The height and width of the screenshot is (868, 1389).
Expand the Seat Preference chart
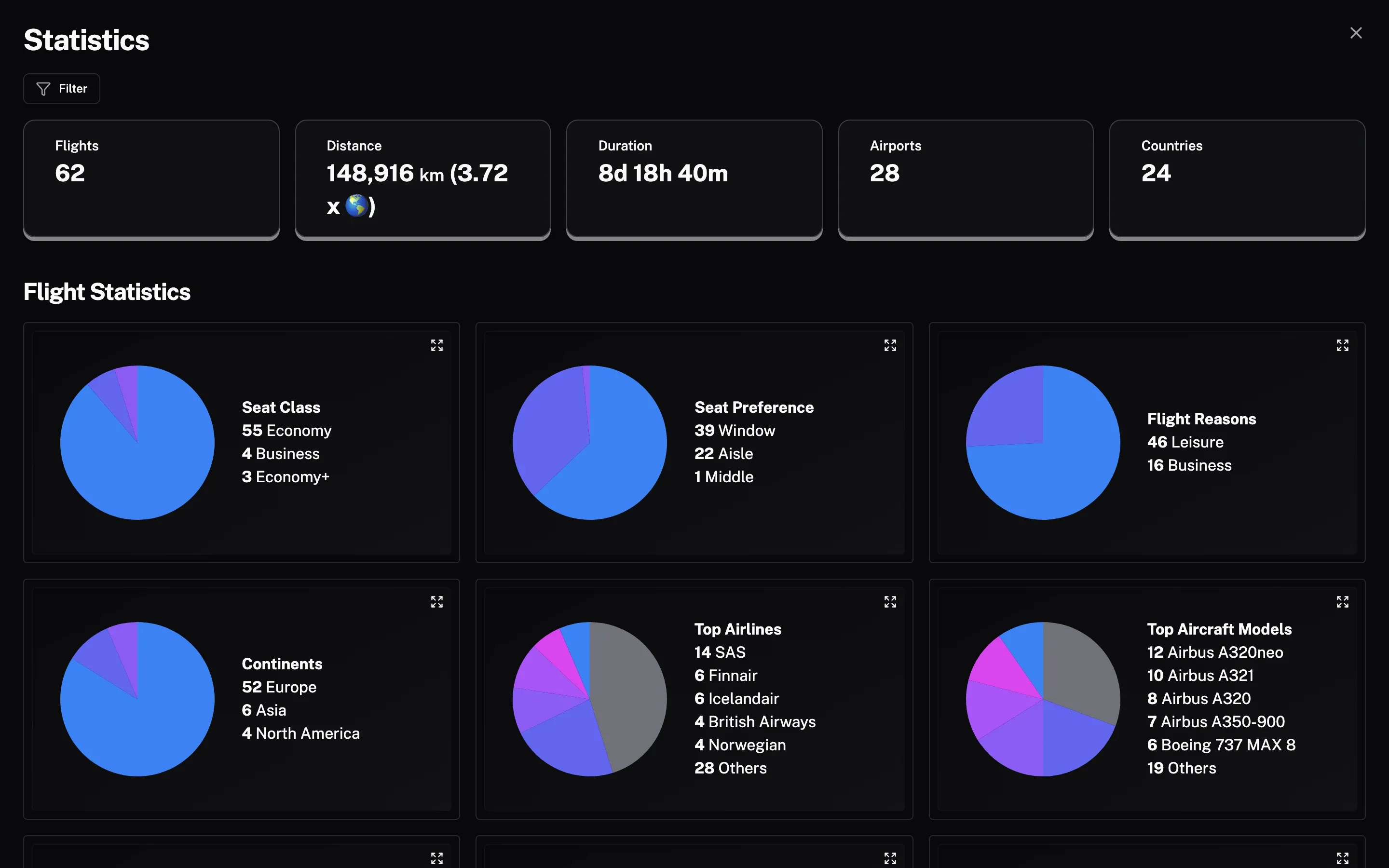(x=890, y=345)
